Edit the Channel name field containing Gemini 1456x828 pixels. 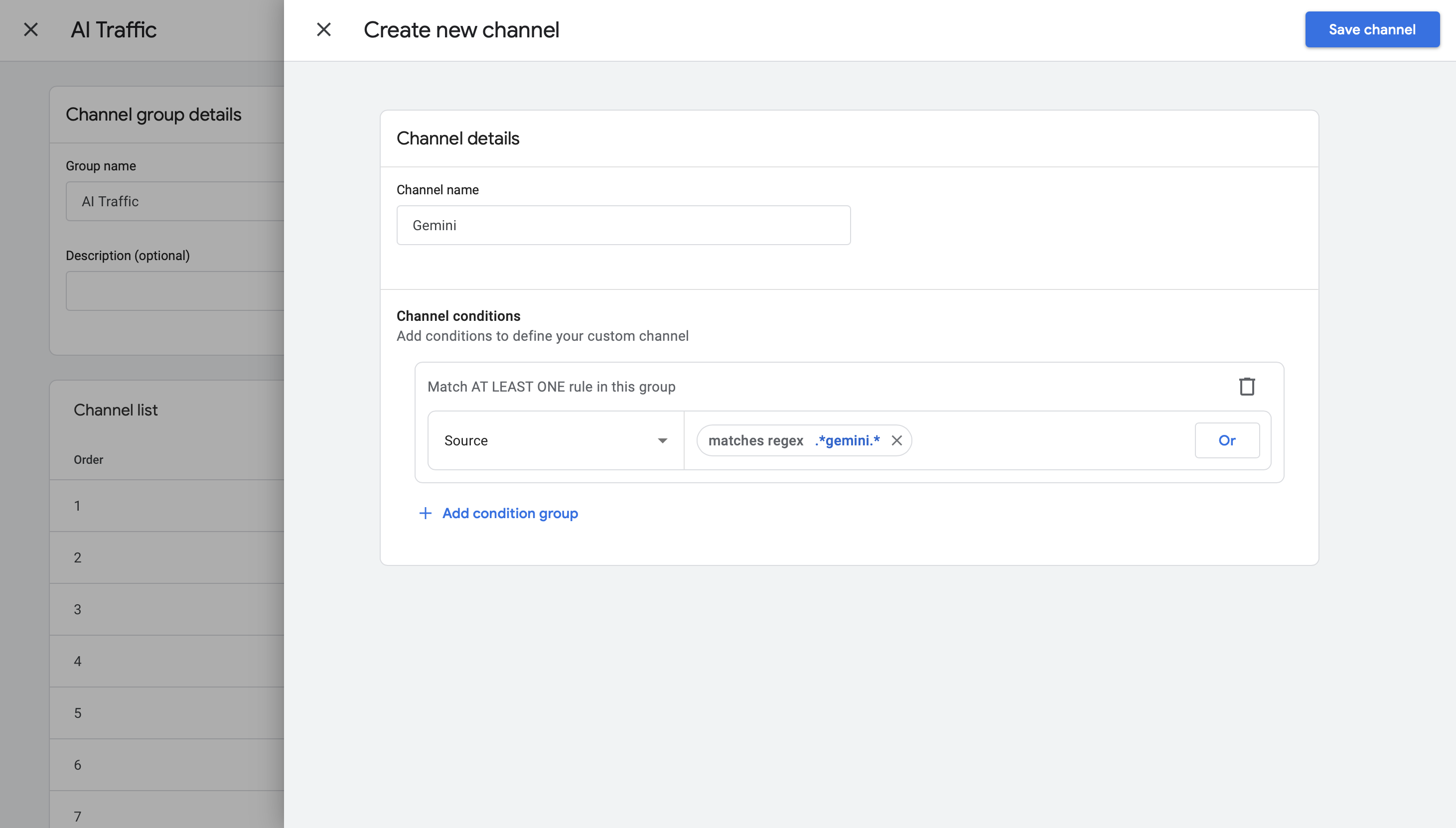click(623, 225)
